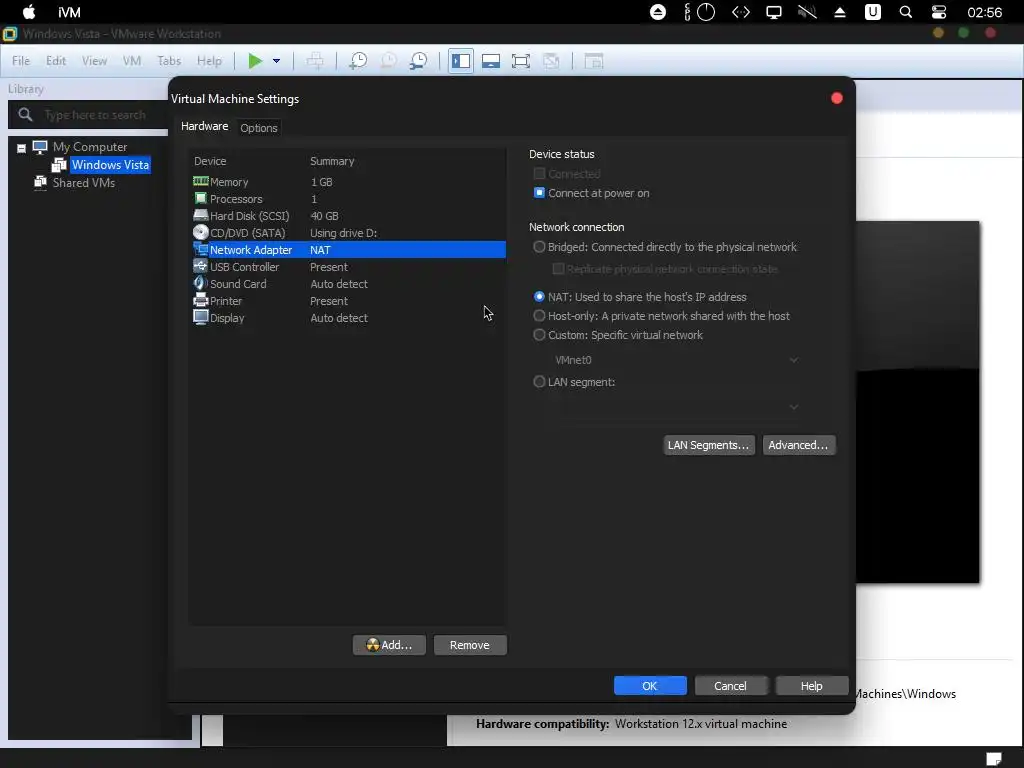Image resolution: width=1024 pixels, height=768 pixels.
Task: Select the Hard Disk (SCSI) device
Action: click(x=349, y=216)
